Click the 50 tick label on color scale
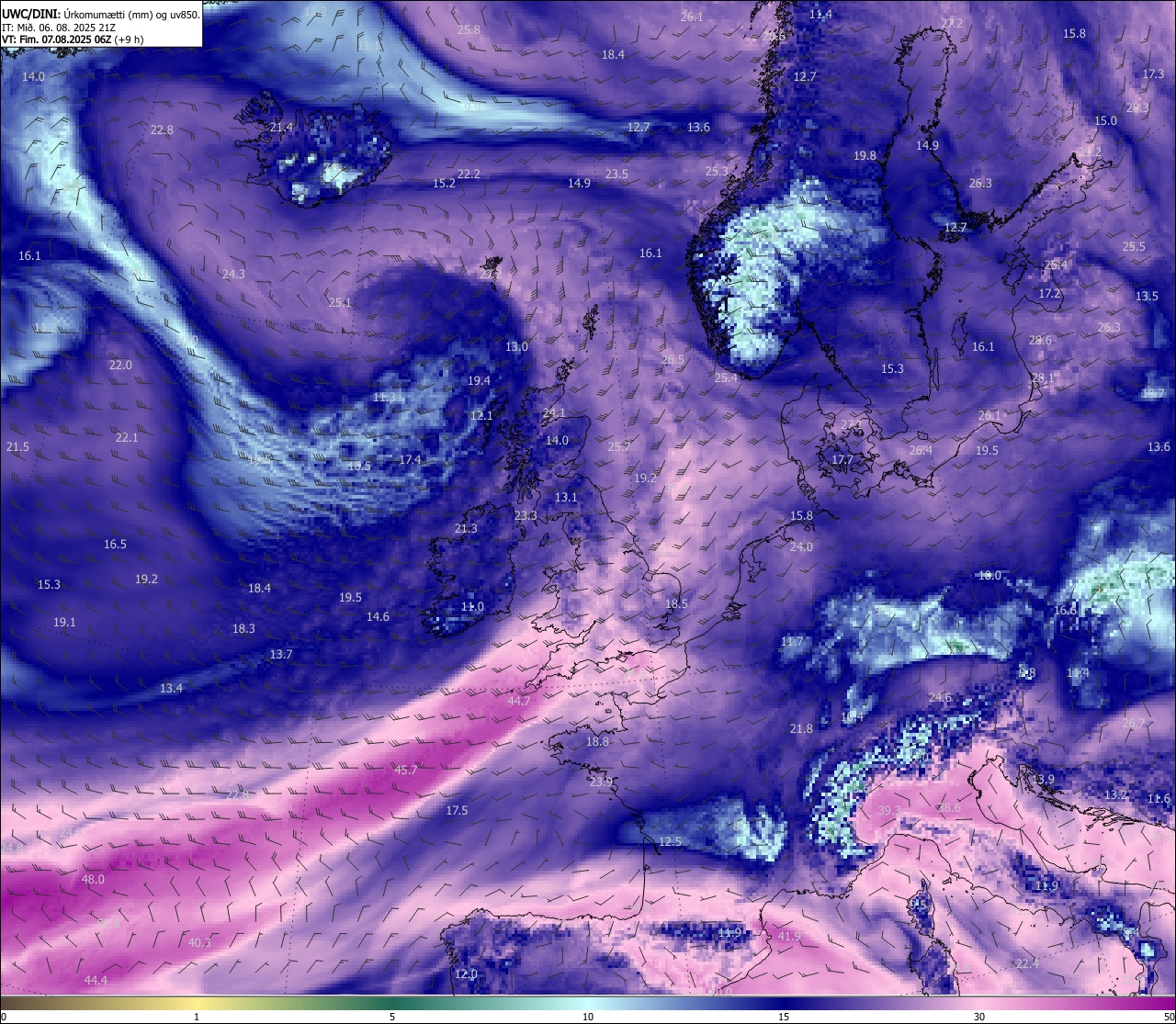 [x=1169, y=1017]
